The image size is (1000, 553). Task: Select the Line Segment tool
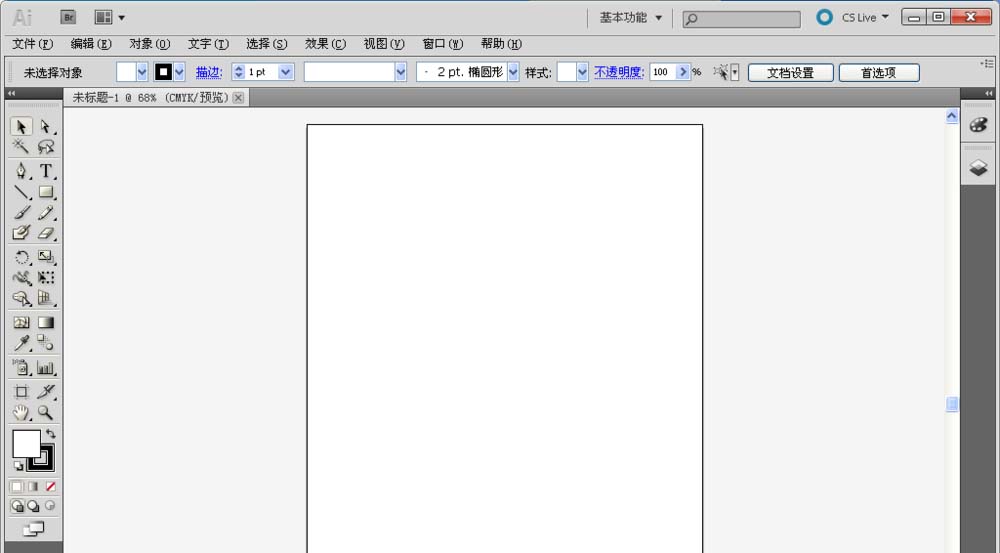[x=21, y=192]
